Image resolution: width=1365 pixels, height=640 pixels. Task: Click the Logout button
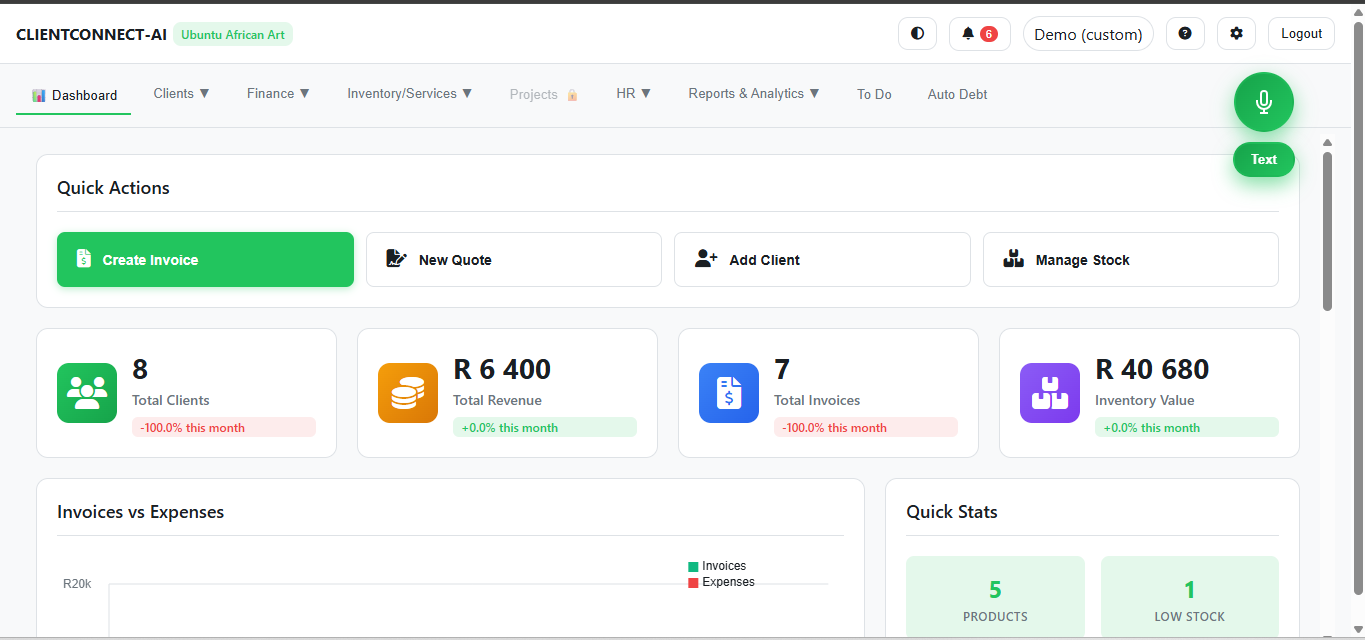[1300, 32]
